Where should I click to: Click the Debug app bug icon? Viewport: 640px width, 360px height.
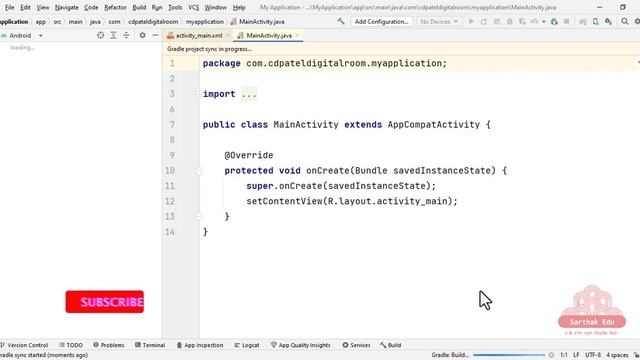coord(509,21)
